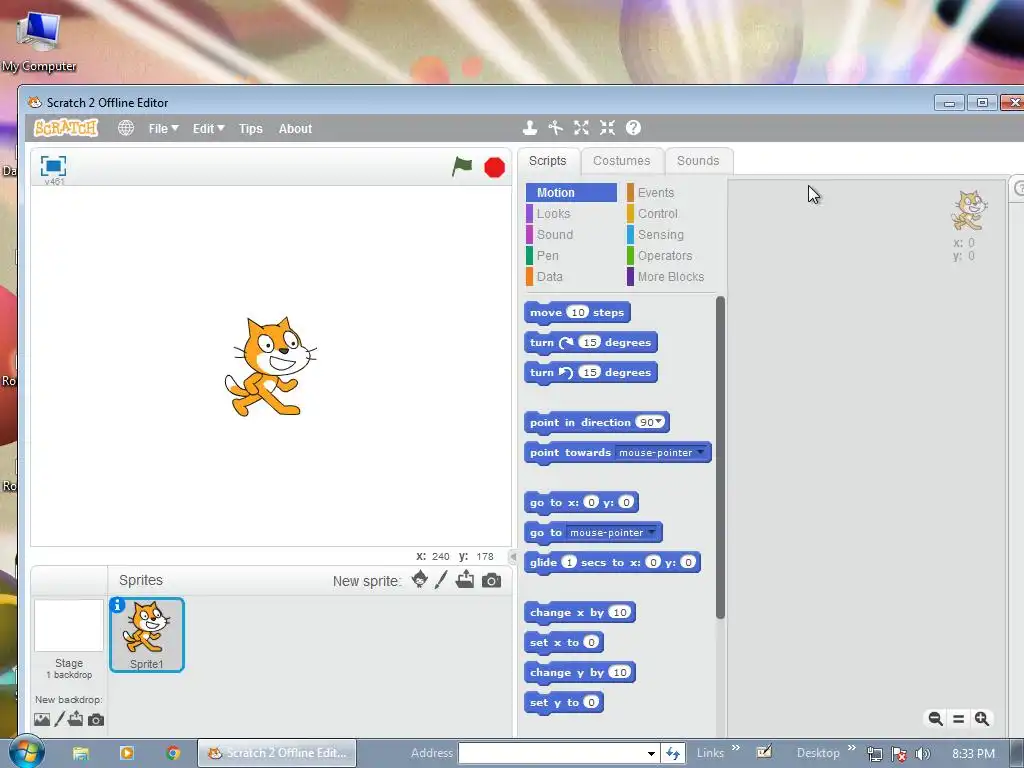Upload sprite from file

pos(465,579)
